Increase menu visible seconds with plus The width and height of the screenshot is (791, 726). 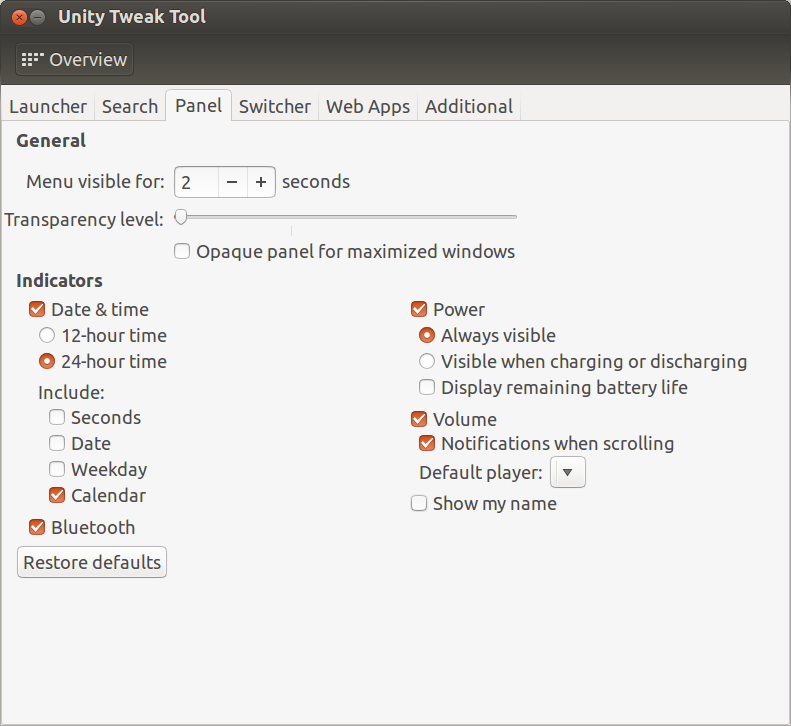coord(261,182)
